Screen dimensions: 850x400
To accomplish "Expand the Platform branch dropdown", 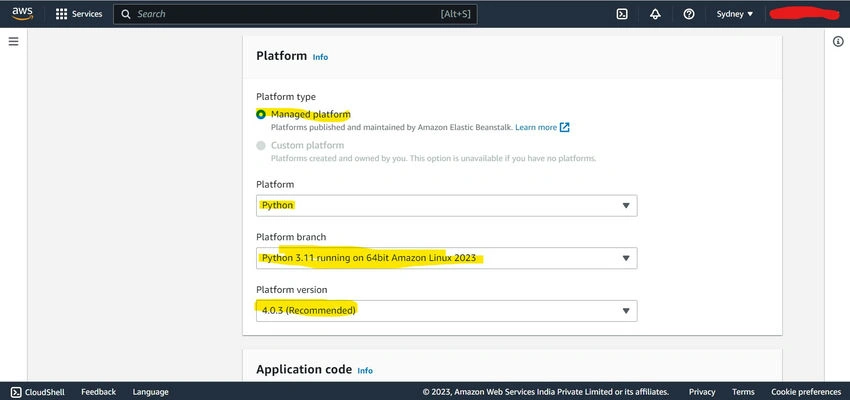I will click(x=447, y=258).
